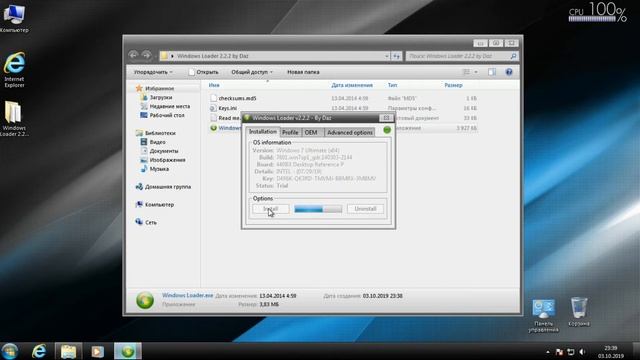Click the Install button
The width and height of the screenshot is (640, 360).
point(271,209)
